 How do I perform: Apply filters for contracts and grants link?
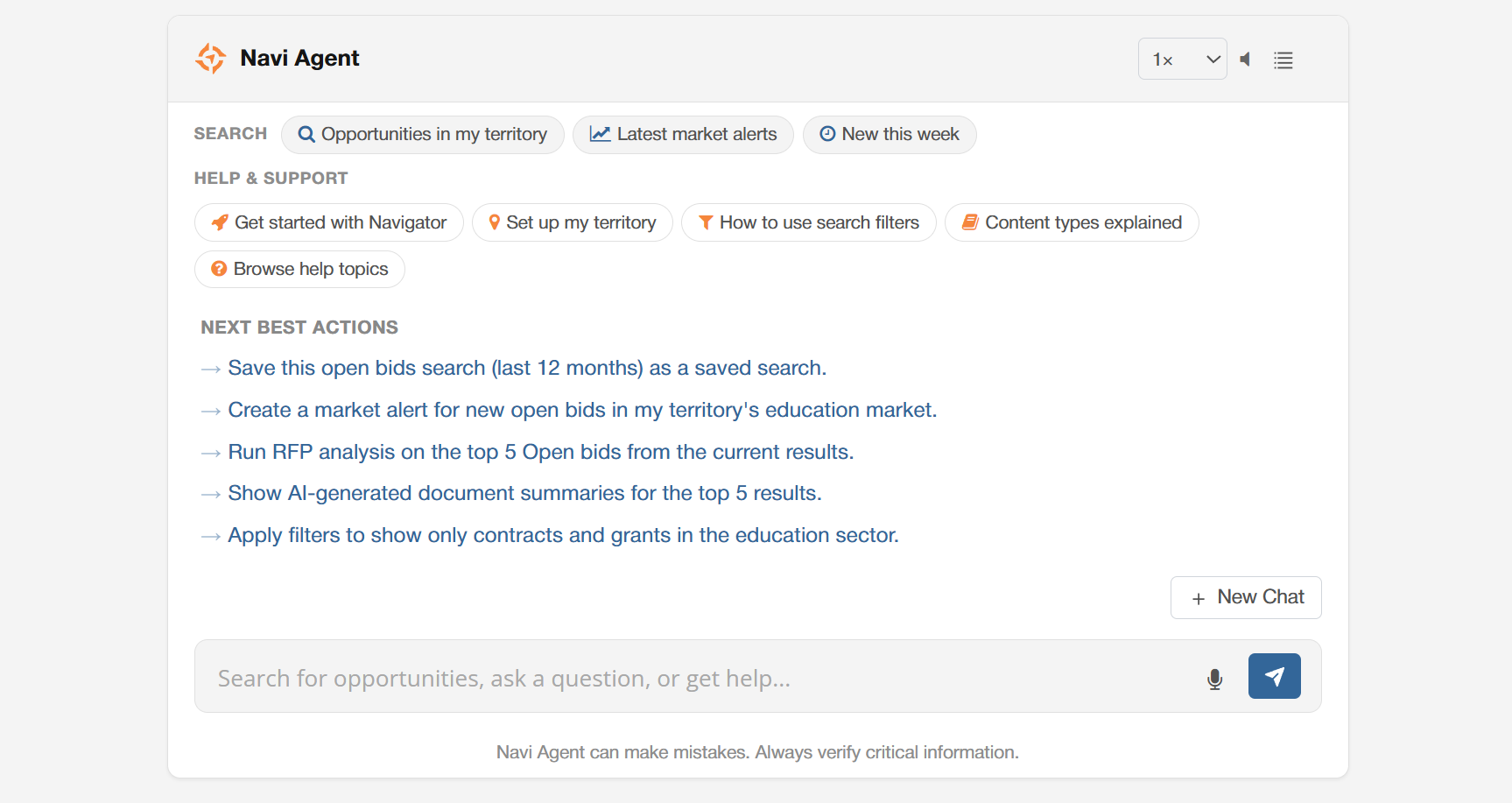563,536
